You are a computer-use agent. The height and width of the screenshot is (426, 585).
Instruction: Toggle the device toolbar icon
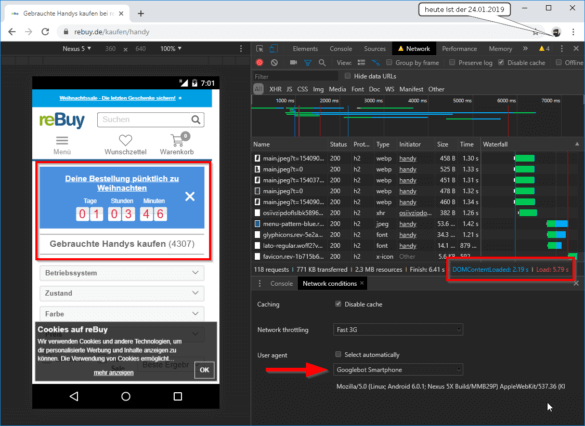click(x=274, y=48)
